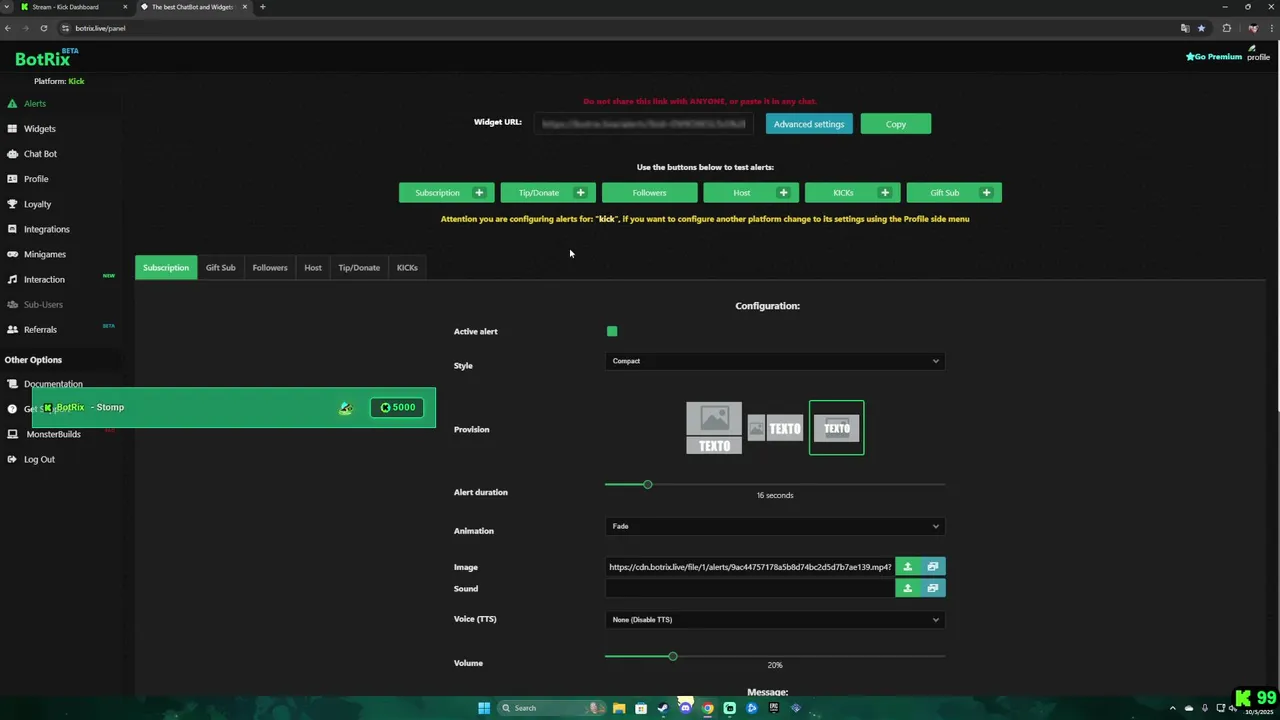Switch to the KICKs alert tab
1280x720 pixels.
(407, 267)
